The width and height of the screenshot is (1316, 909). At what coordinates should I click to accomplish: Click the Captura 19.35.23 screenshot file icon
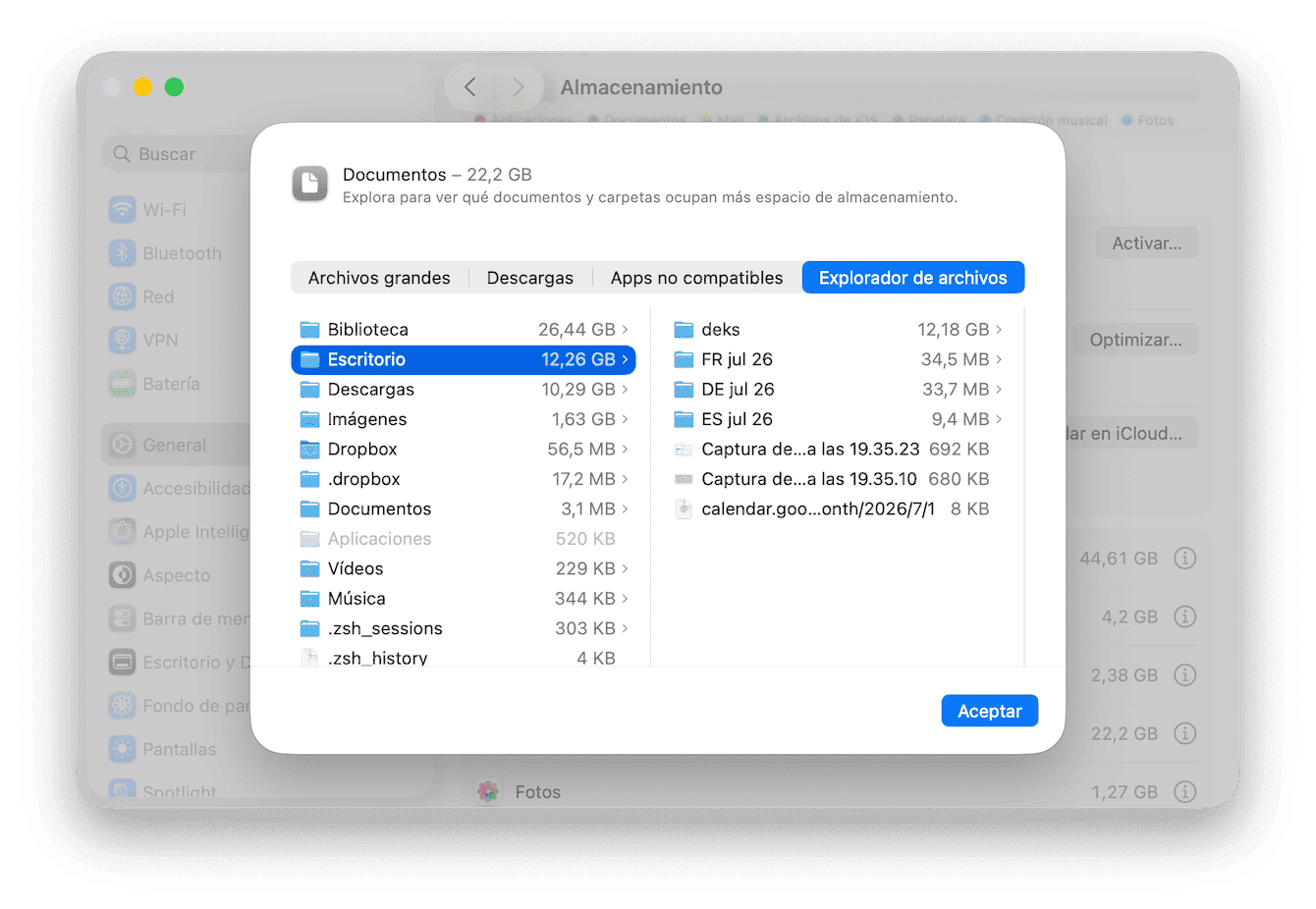pyautogui.click(x=685, y=450)
